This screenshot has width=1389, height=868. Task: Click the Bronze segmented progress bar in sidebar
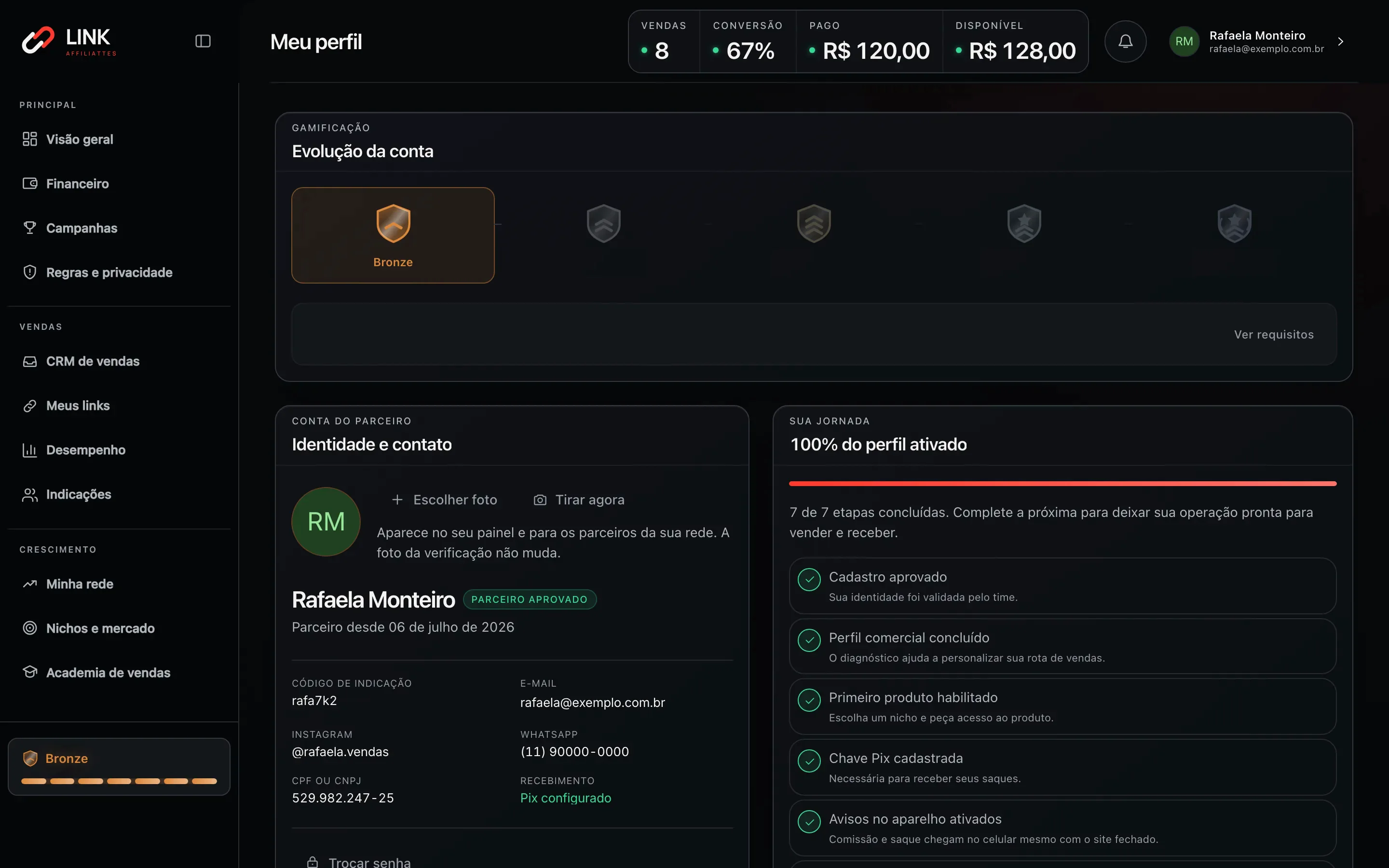[119, 781]
